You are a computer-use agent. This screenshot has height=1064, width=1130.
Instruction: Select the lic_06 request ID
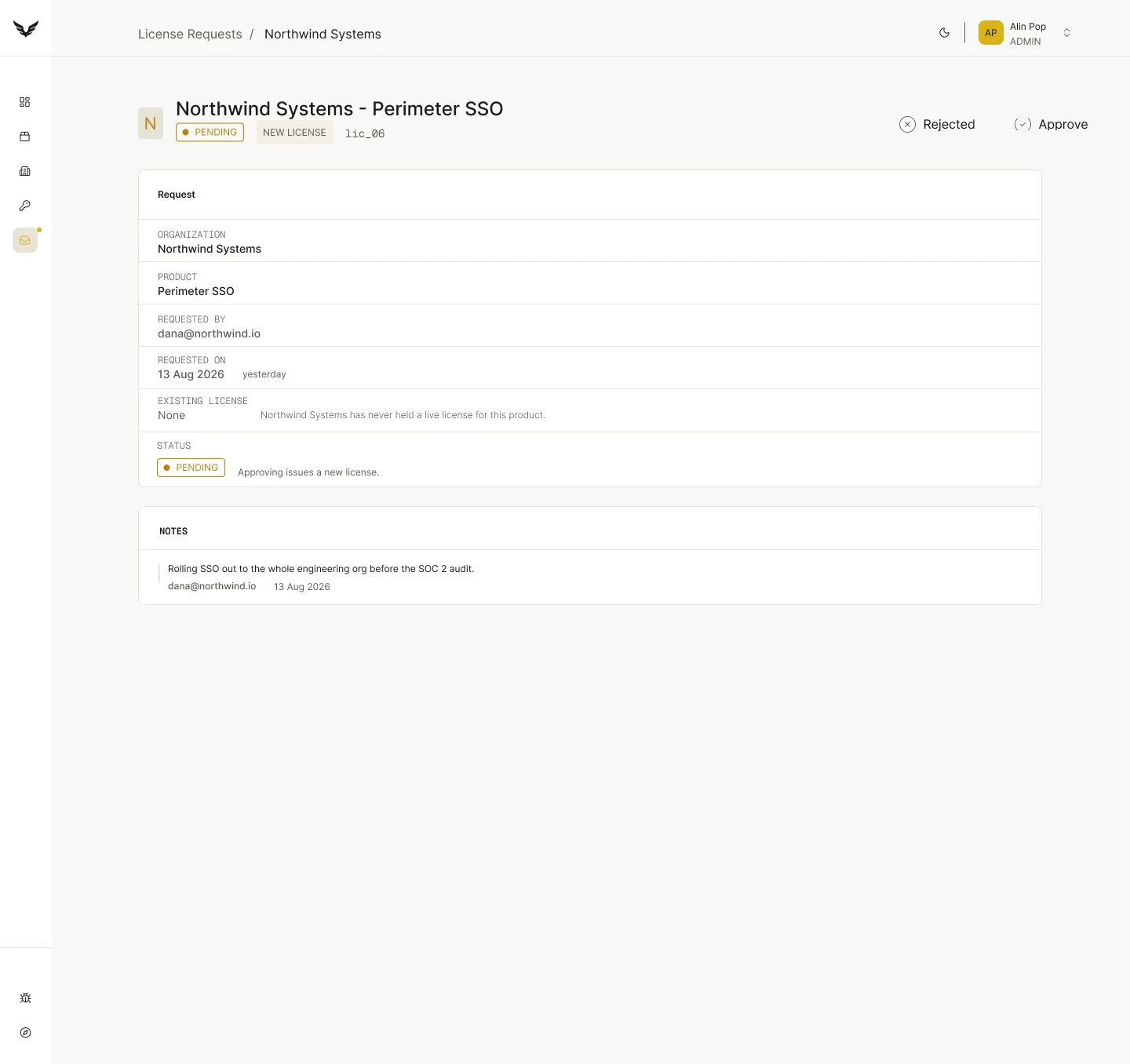coord(365,134)
